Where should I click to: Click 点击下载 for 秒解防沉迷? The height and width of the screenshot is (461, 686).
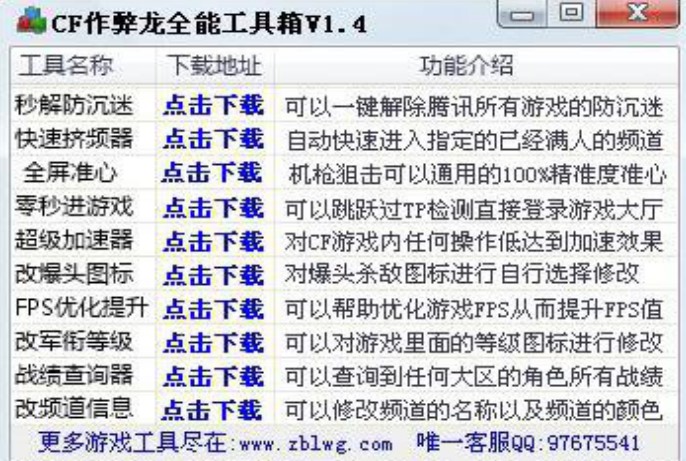pyautogui.click(x=214, y=105)
